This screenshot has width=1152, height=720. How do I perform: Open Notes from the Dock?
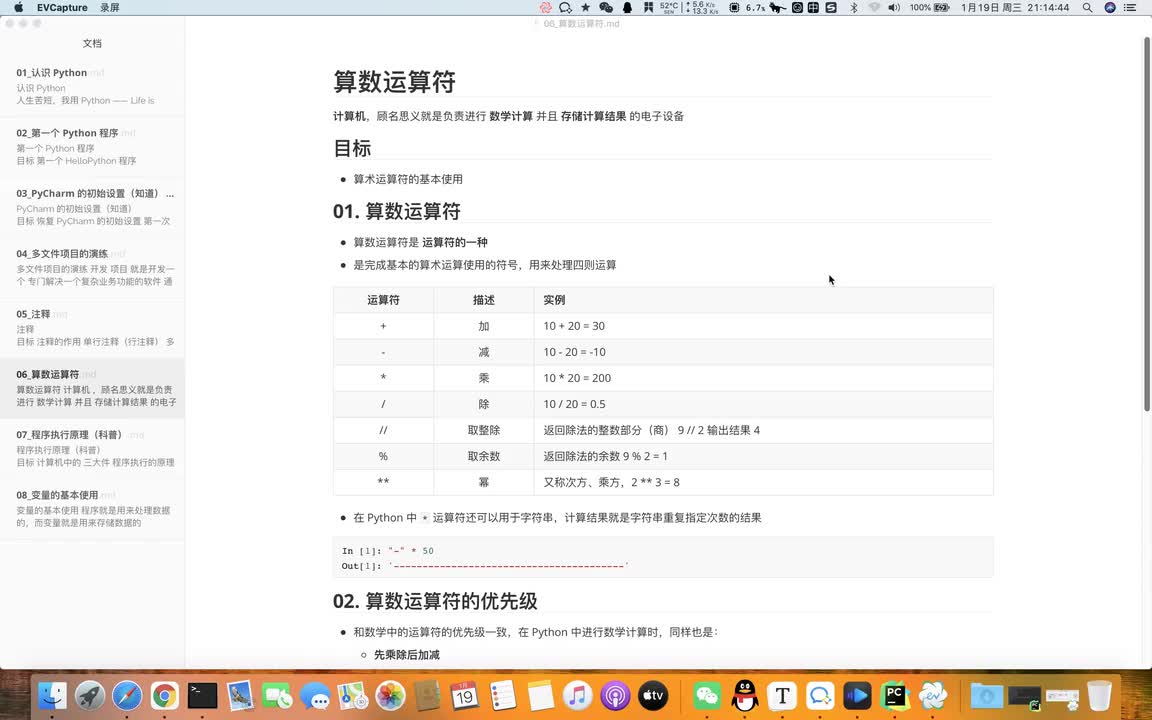[x=540, y=695]
